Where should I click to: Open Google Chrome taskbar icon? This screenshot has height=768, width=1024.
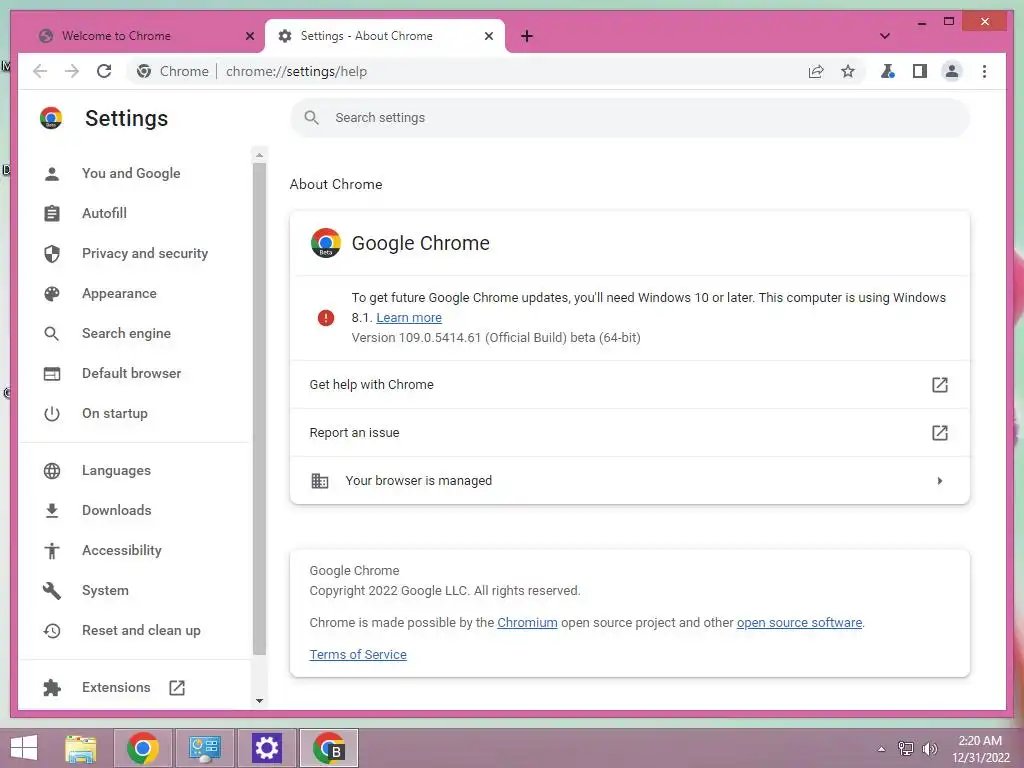[x=143, y=748]
